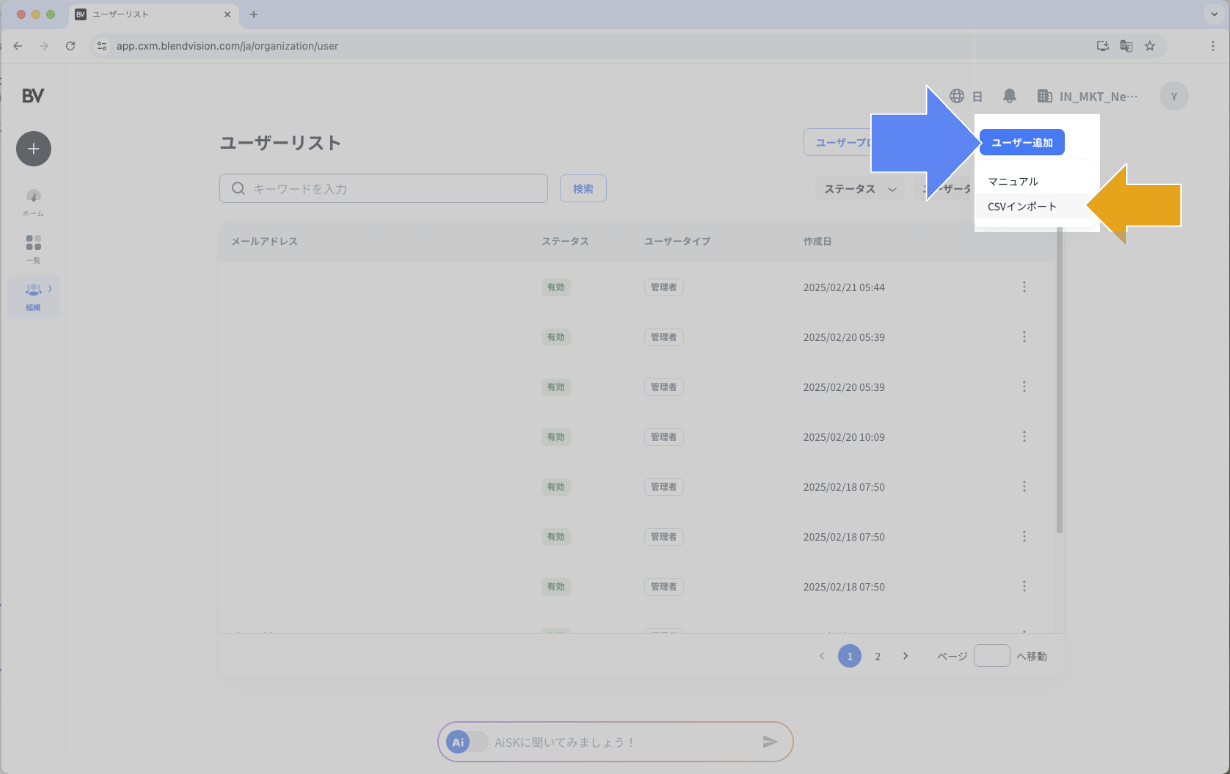Click the browser forward arrow
This screenshot has height=774, width=1230.
pyautogui.click(x=44, y=46)
